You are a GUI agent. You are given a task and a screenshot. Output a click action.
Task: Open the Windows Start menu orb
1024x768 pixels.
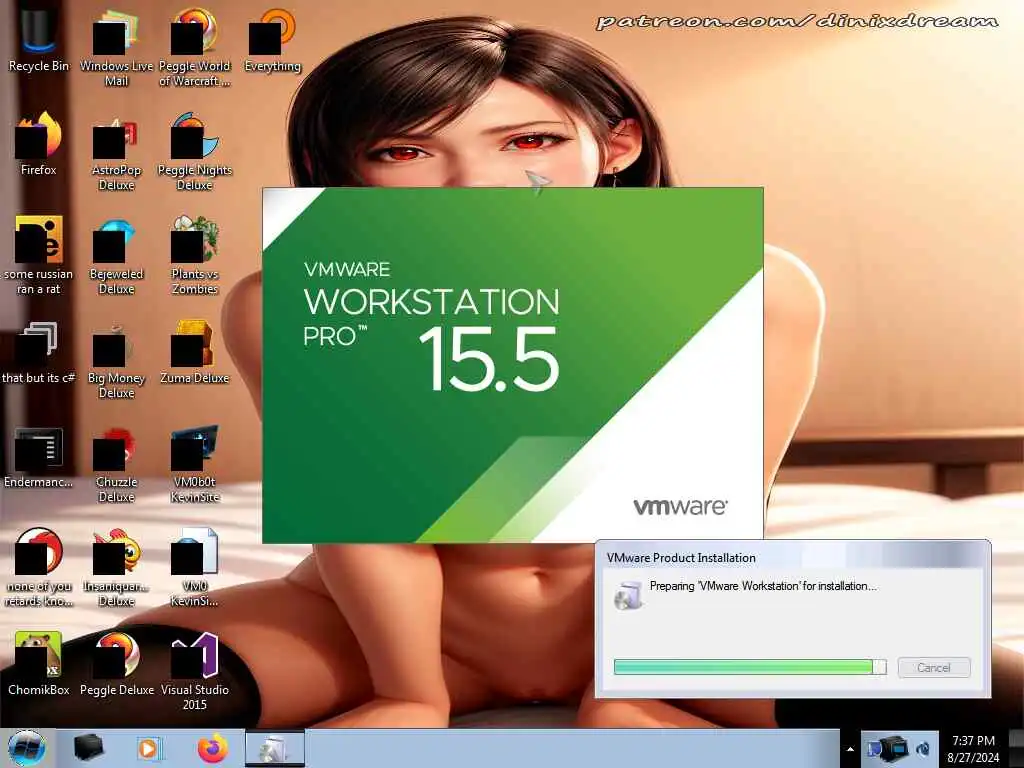[x=27, y=748]
